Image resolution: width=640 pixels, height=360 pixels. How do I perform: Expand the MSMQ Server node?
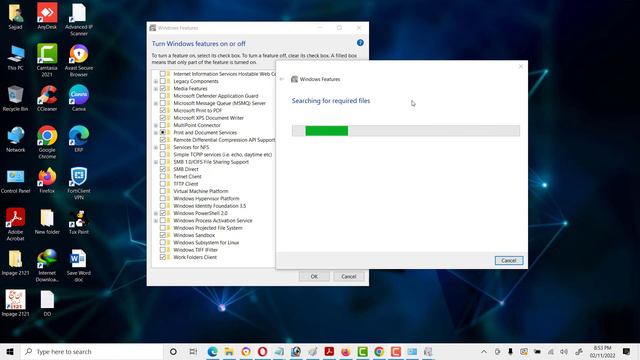tap(156, 104)
